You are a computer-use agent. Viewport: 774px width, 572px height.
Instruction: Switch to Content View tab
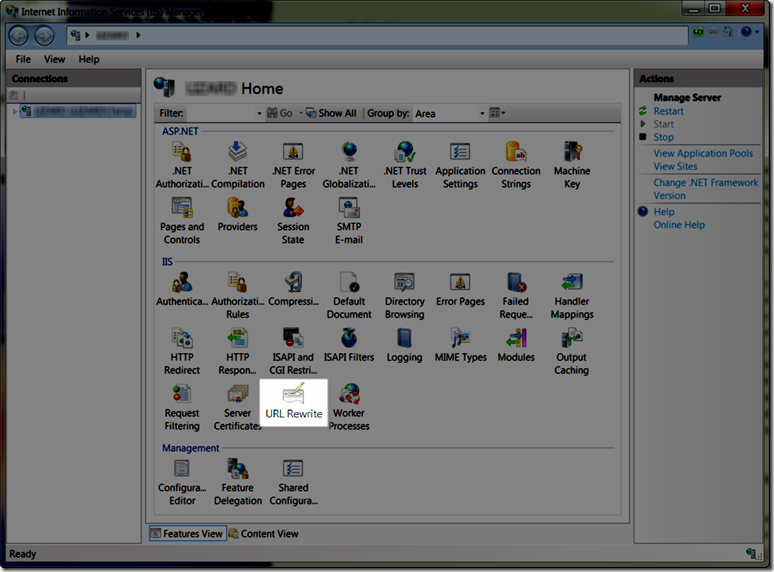tap(264, 534)
